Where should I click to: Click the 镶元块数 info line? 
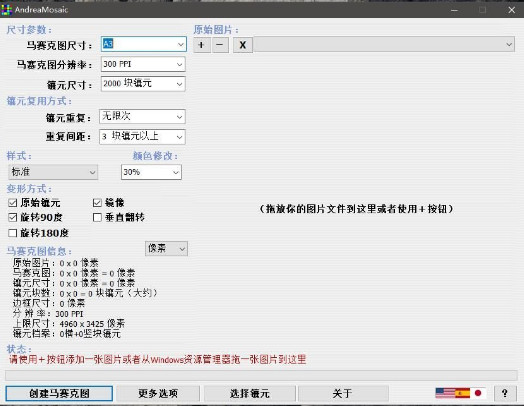click(85, 293)
